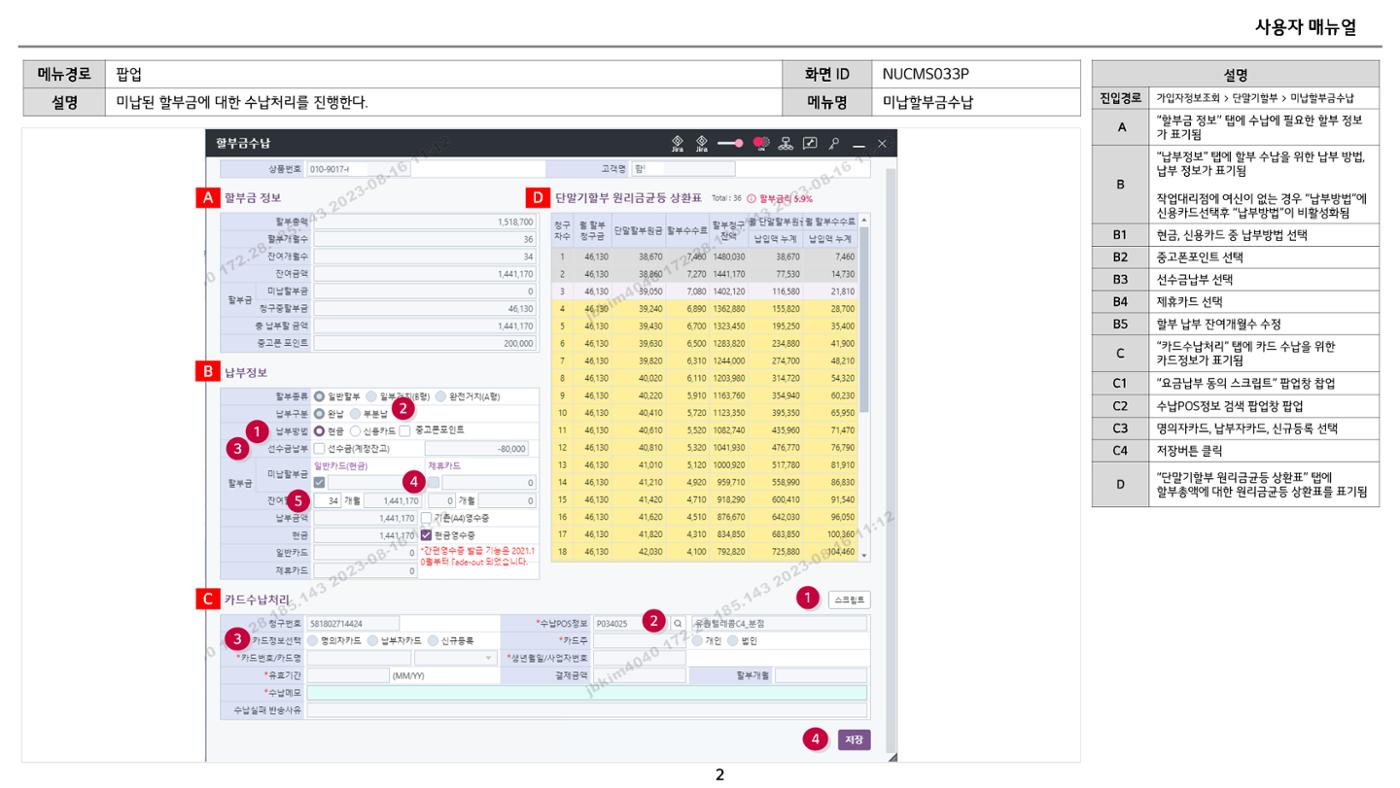This screenshot has height=788, width=1400.
Task: Click the 할부개월 input field
Action: tap(820, 675)
